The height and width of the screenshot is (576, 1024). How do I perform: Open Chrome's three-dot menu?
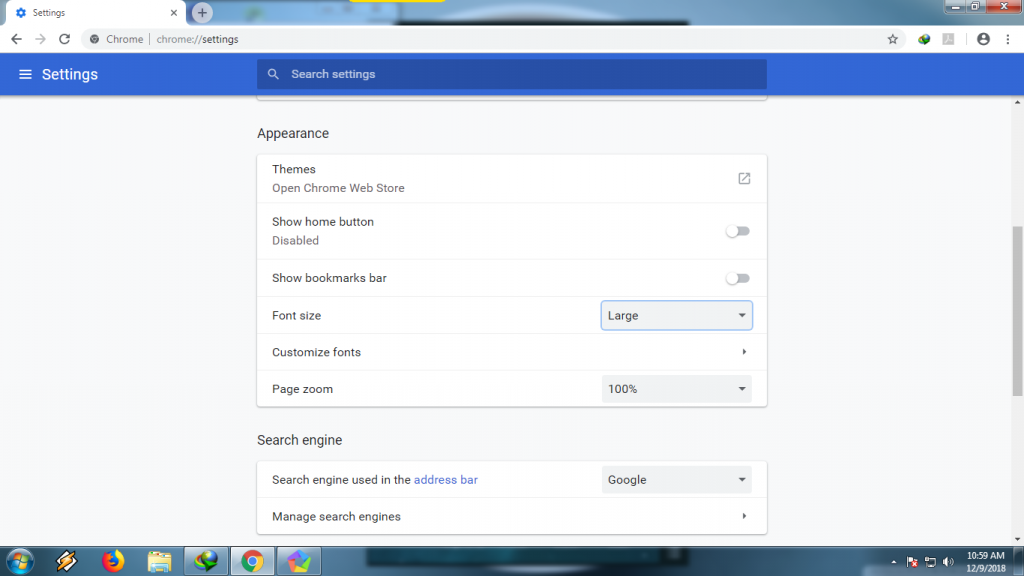pyautogui.click(x=1008, y=39)
